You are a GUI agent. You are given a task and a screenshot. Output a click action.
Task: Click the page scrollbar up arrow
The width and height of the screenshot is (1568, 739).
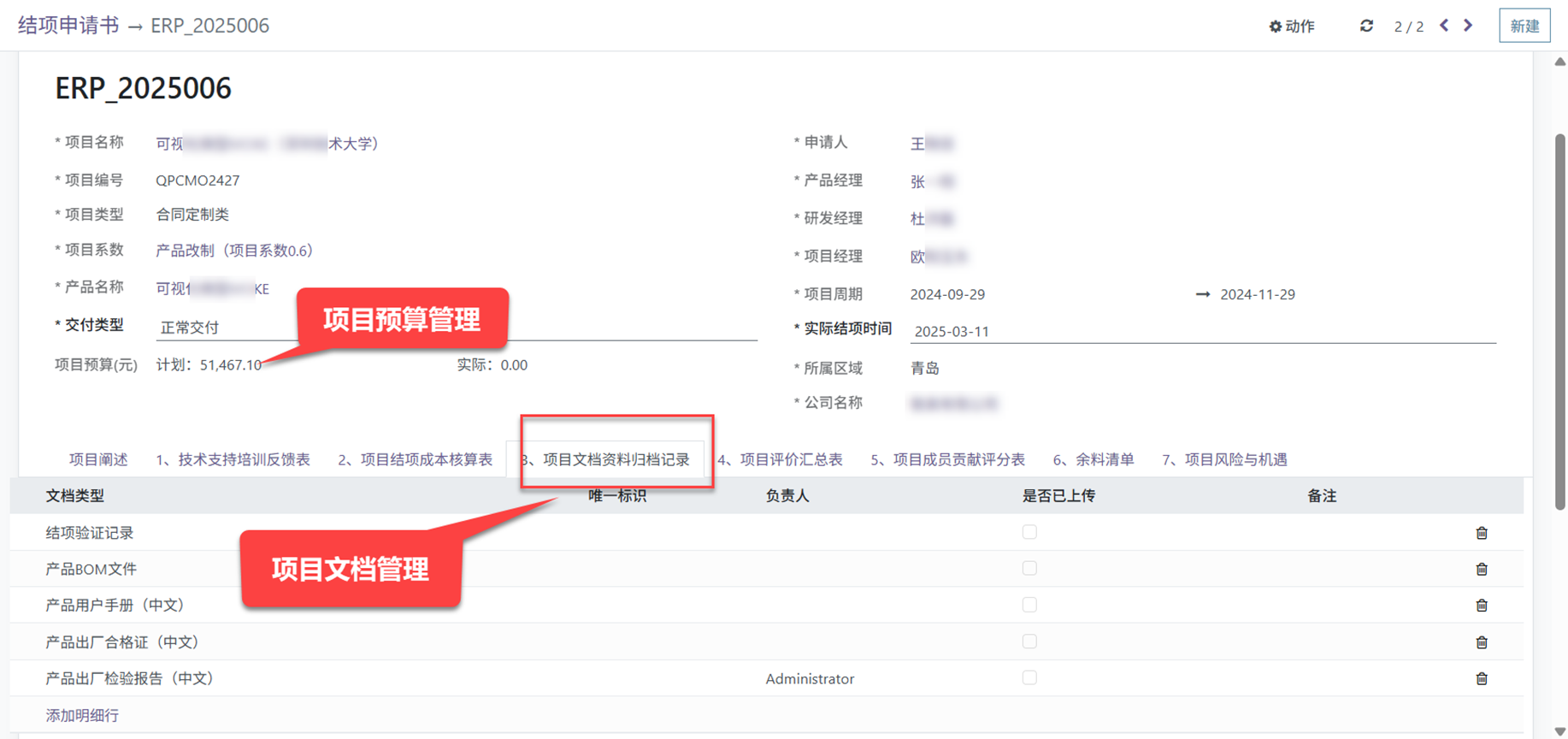[1559, 61]
